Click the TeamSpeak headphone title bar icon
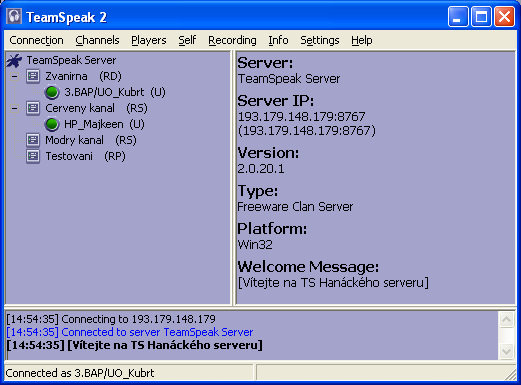Image resolution: width=521 pixels, height=385 pixels. [x=15, y=17]
